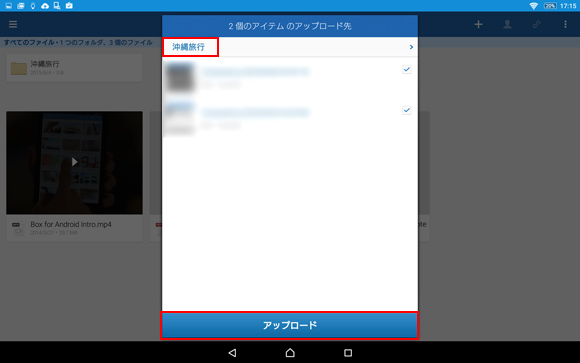The height and width of the screenshot is (363, 580).
Task: Tap the 2個のアイテム のアップロード先 dialog title
Action: [290, 26]
